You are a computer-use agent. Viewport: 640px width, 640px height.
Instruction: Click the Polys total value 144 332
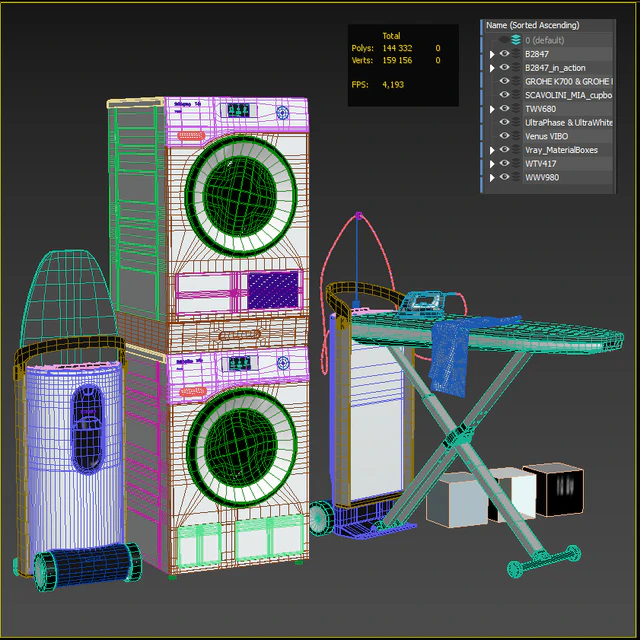point(397,48)
